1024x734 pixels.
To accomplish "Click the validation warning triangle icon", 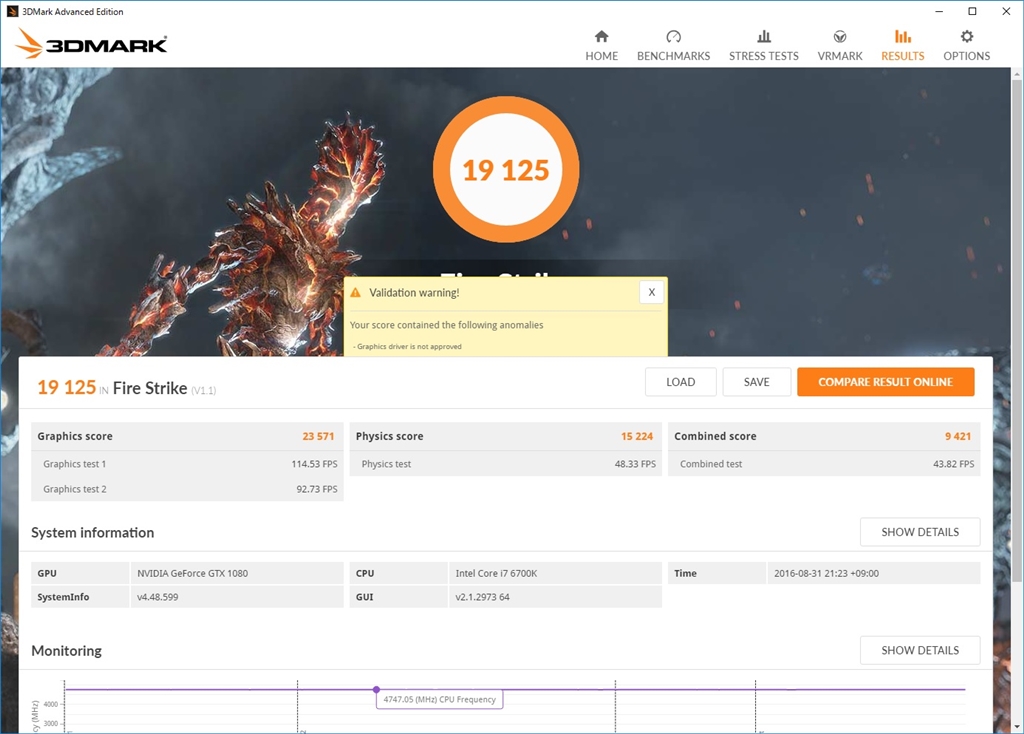I will point(355,293).
